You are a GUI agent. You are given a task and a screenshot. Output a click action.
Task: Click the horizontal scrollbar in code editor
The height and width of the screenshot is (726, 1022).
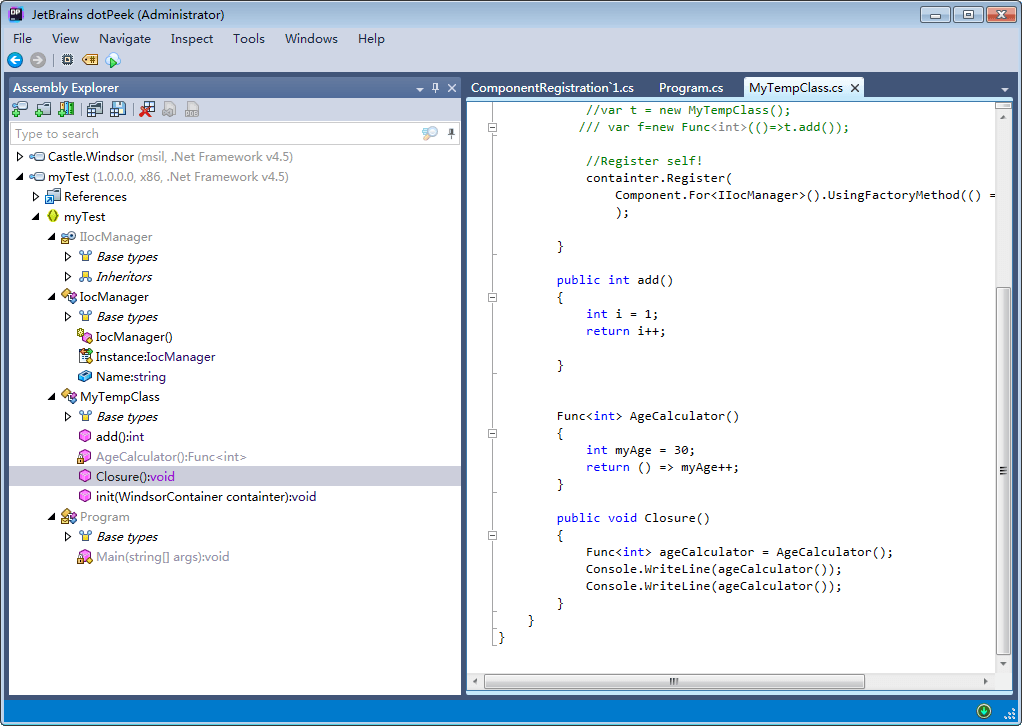[x=673, y=682]
